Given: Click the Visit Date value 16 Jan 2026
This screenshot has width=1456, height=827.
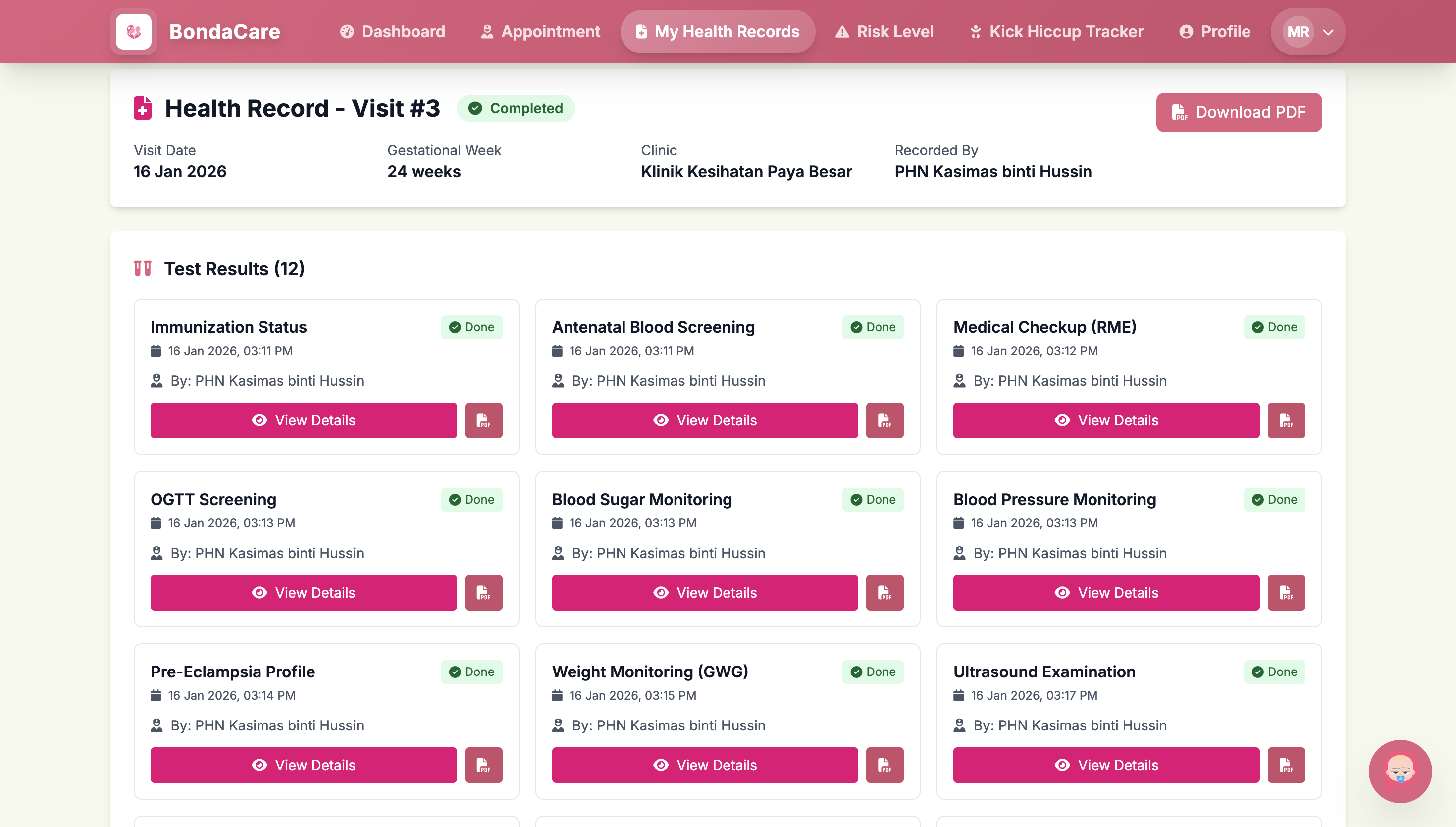Looking at the screenshot, I should pyautogui.click(x=180, y=171).
